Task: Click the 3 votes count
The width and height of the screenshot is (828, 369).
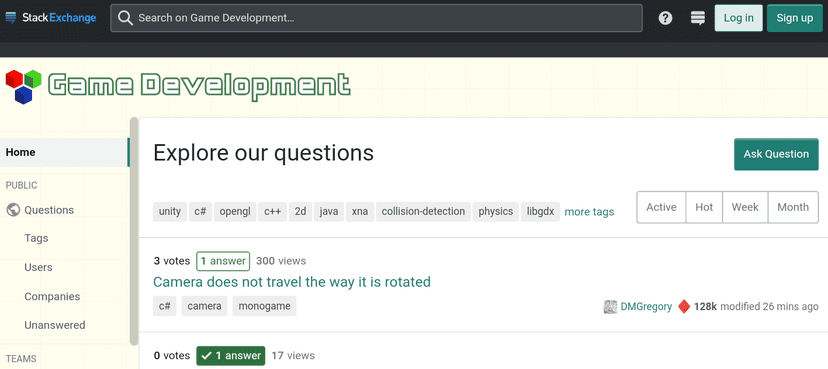Action: 172,261
